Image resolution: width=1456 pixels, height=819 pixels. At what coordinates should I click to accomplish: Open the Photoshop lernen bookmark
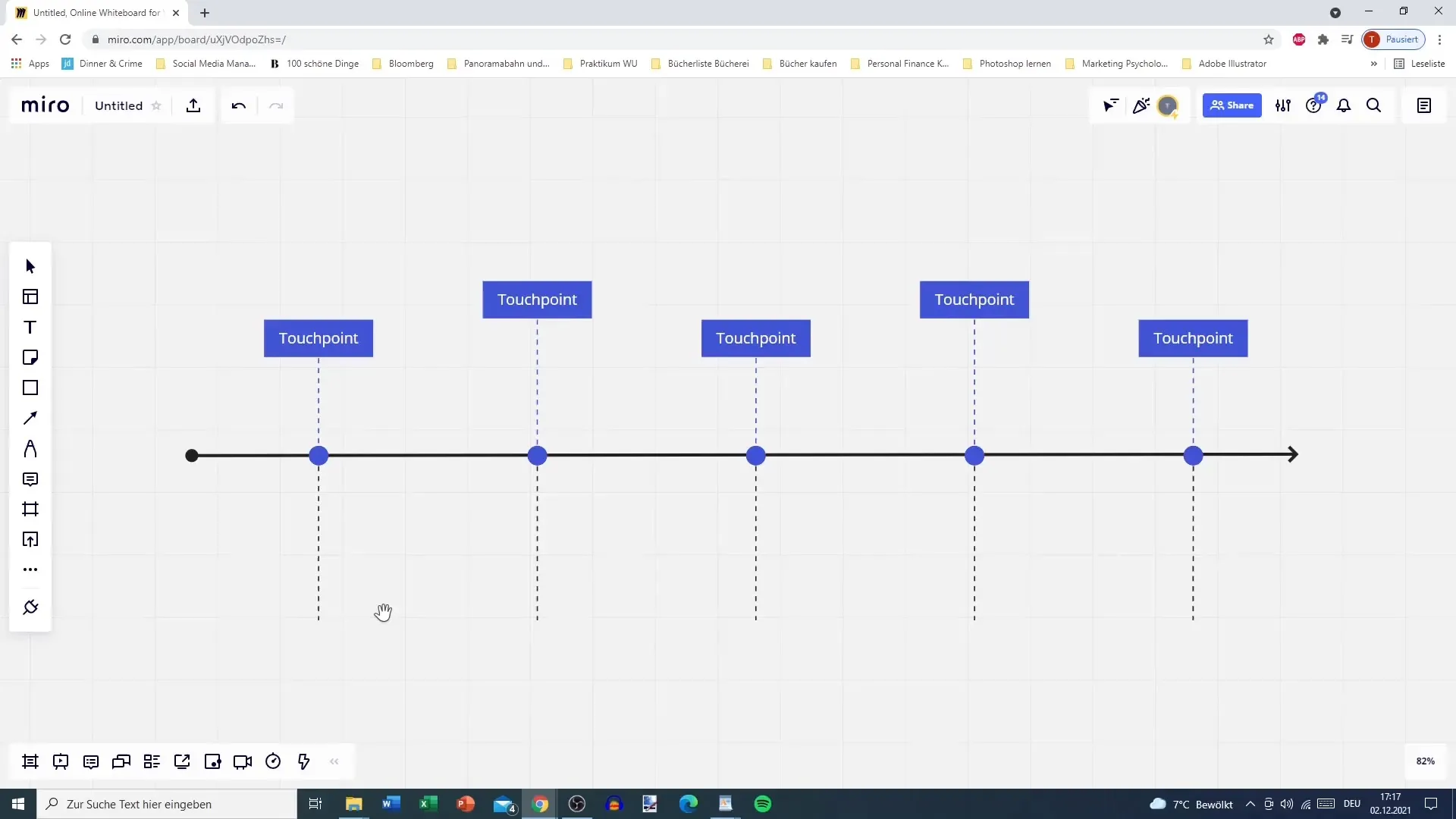point(1007,64)
